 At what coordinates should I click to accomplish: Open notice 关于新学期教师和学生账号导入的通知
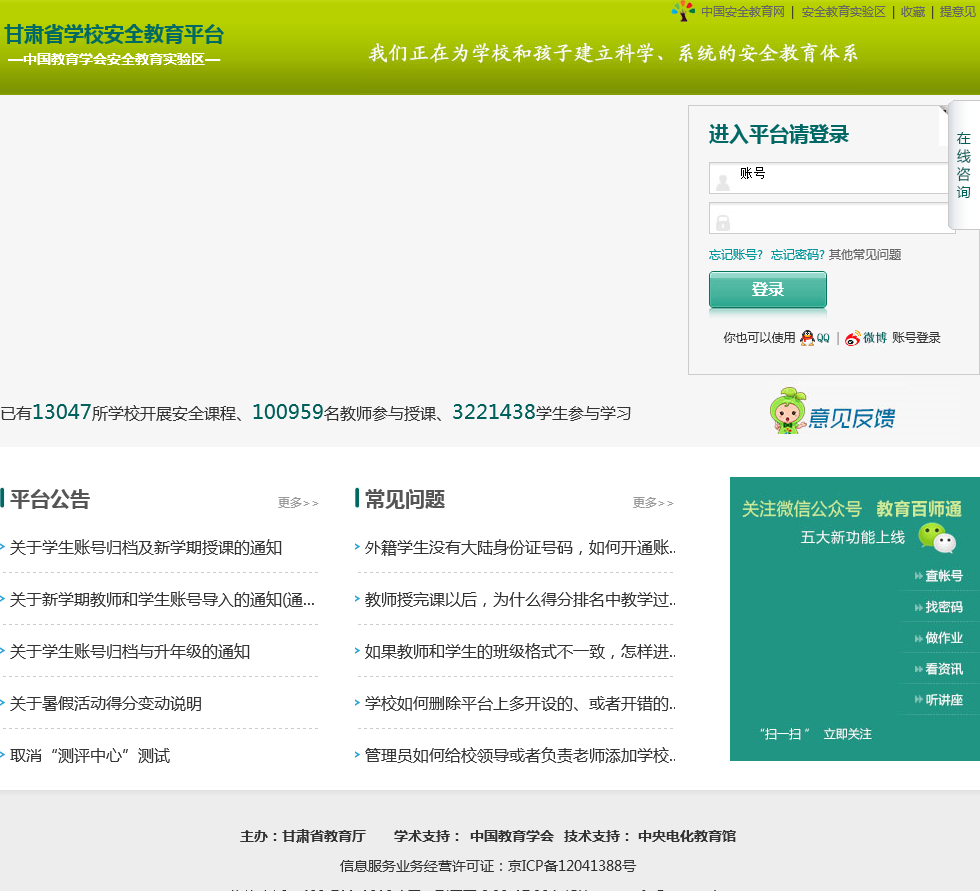point(162,600)
